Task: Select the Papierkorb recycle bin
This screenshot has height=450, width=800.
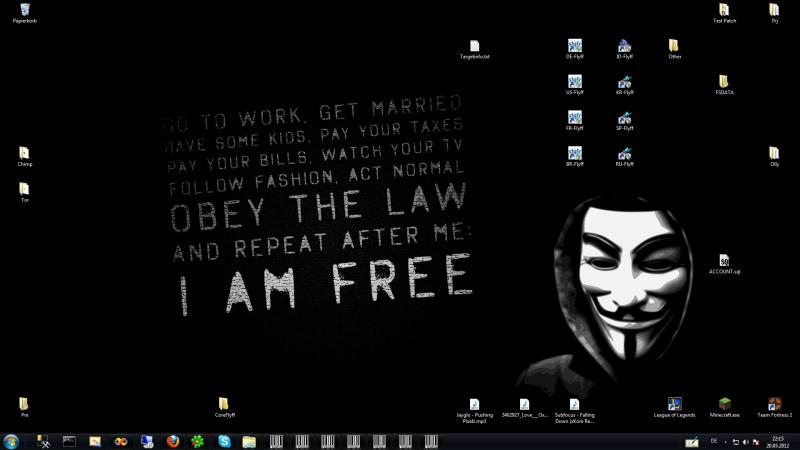Action: (x=24, y=11)
